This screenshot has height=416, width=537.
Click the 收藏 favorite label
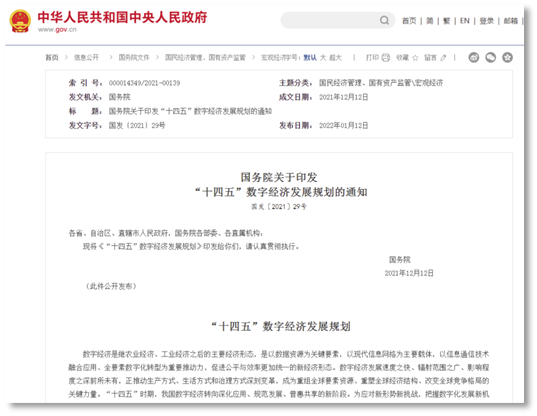tap(402, 58)
